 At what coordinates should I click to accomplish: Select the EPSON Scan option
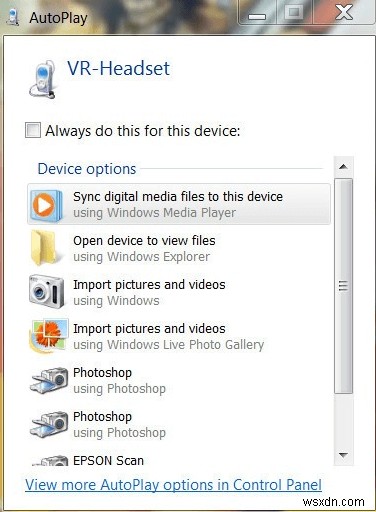(179, 461)
